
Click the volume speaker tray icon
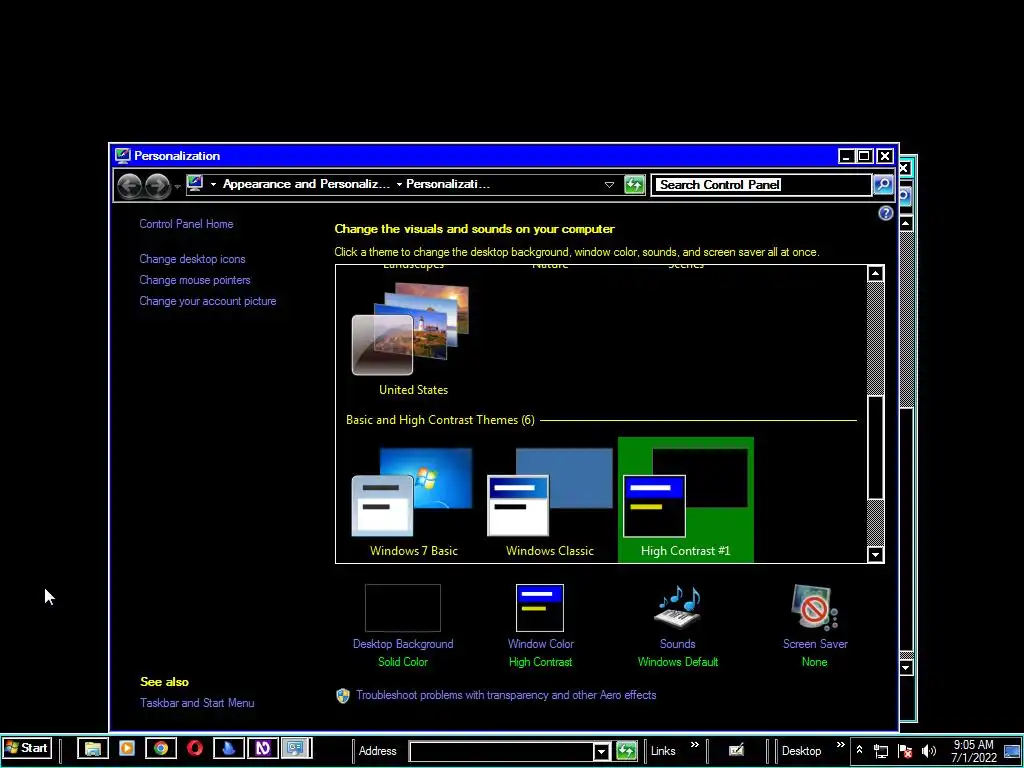click(928, 752)
